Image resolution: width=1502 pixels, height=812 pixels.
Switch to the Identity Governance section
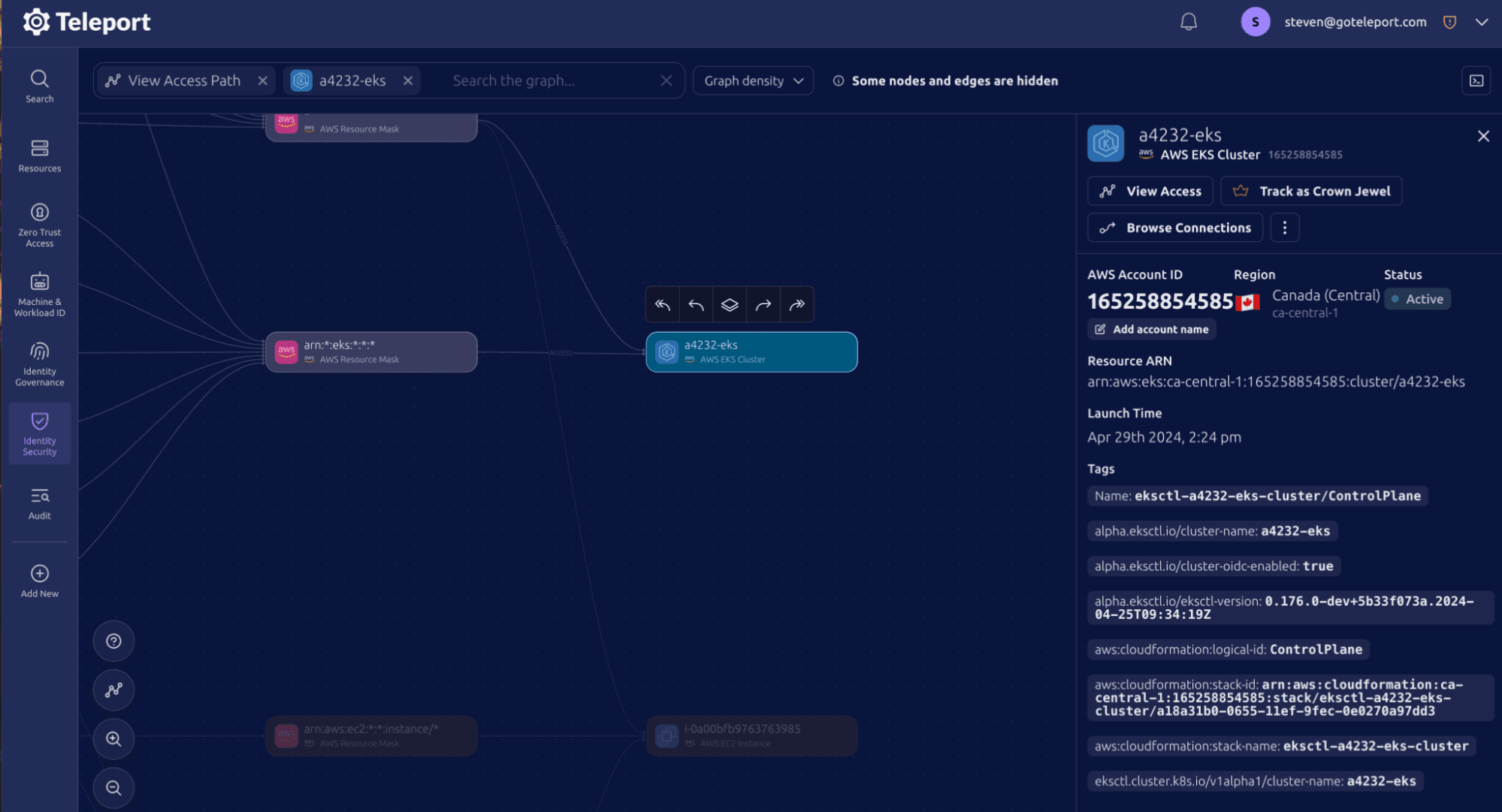coord(39,363)
